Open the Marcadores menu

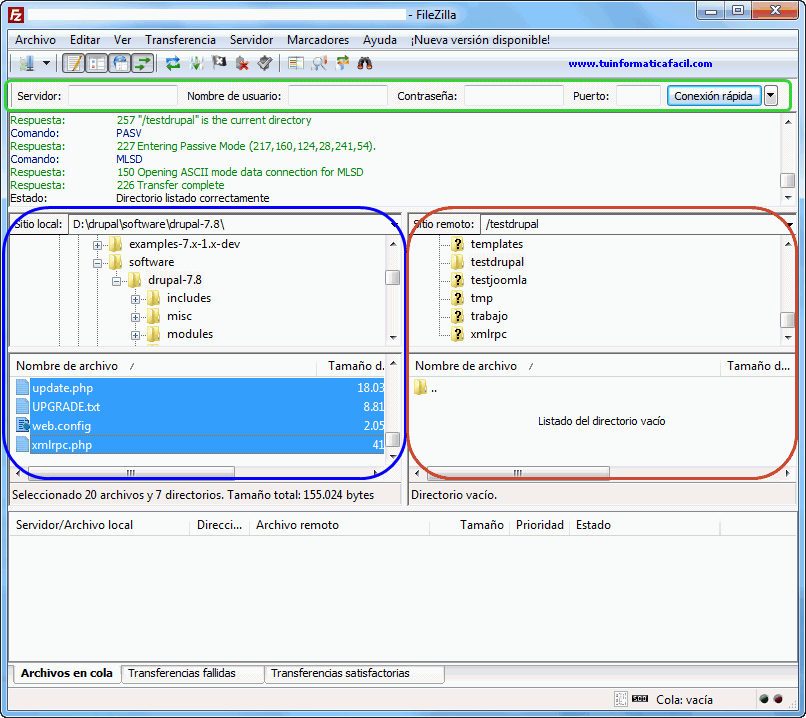point(318,40)
